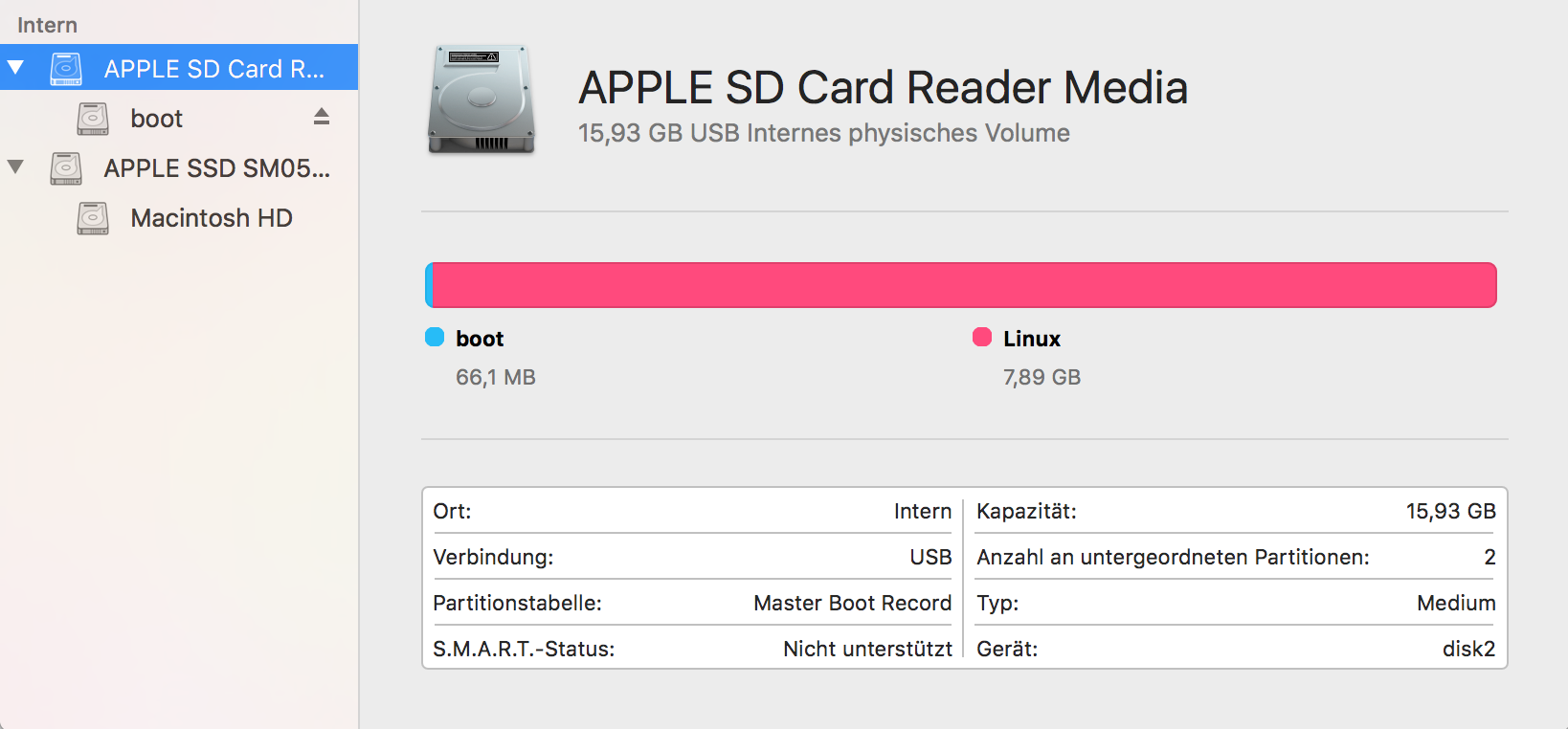Click the pink Linux partition usage bar
Viewport: 1568px width, 729px height.
[x=963, y=285]
